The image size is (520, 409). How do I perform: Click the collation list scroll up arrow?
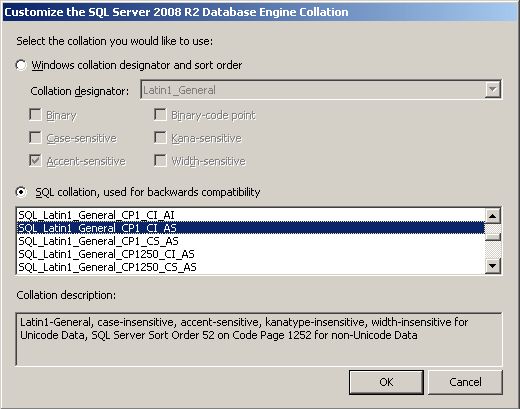[x=493, y=216]
